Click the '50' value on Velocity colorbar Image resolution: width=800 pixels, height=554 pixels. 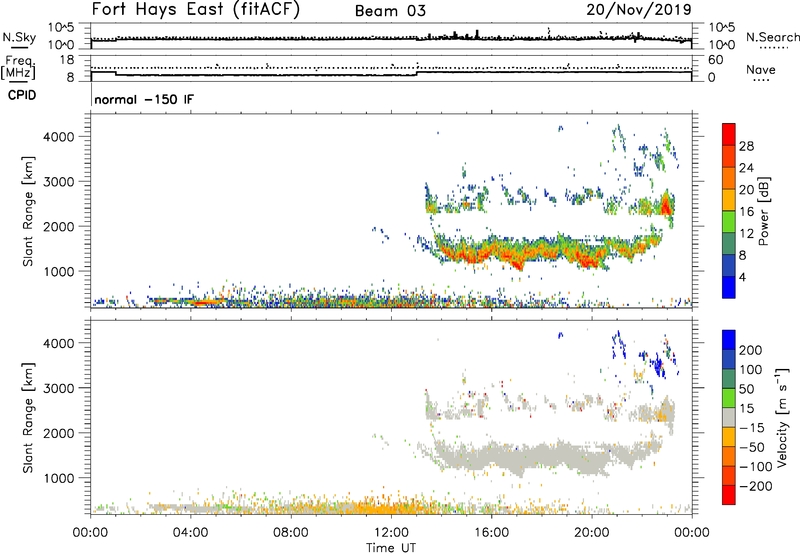point(747,389)
